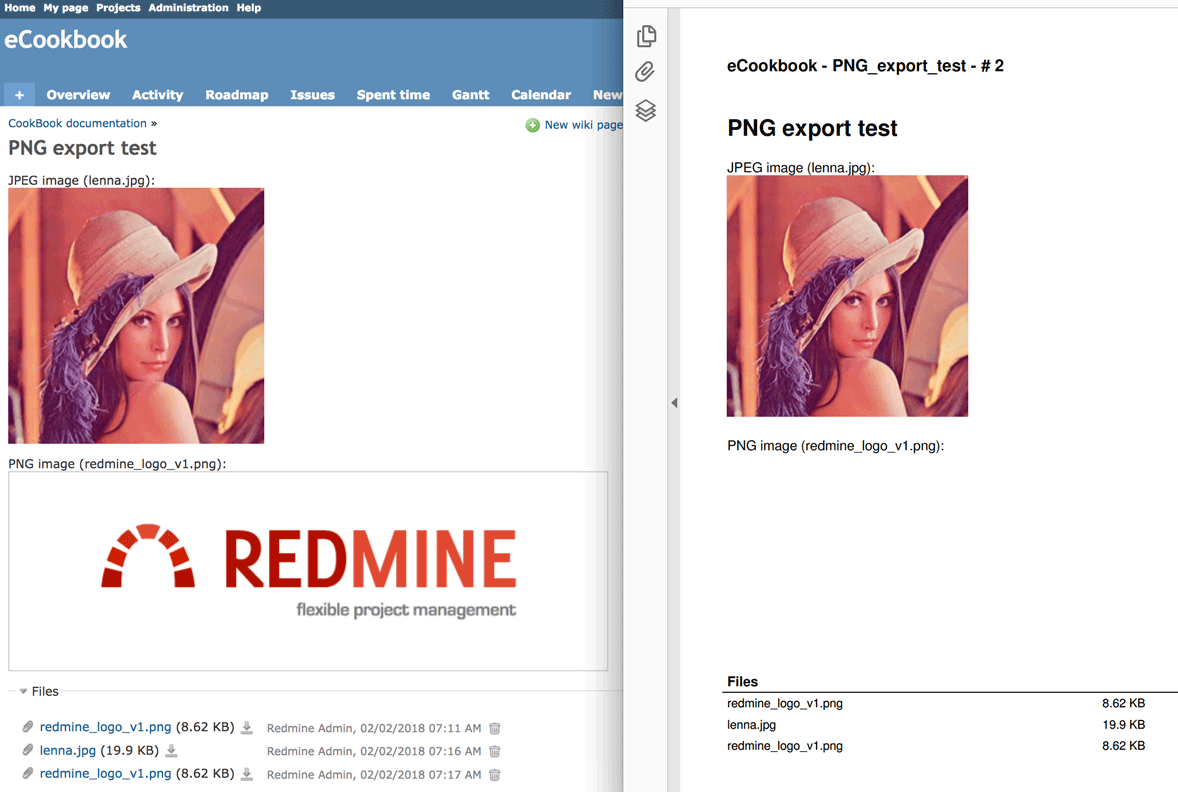Open Projects from top menu
Viewport: 1178px width, 792px height.
point(118,8)
